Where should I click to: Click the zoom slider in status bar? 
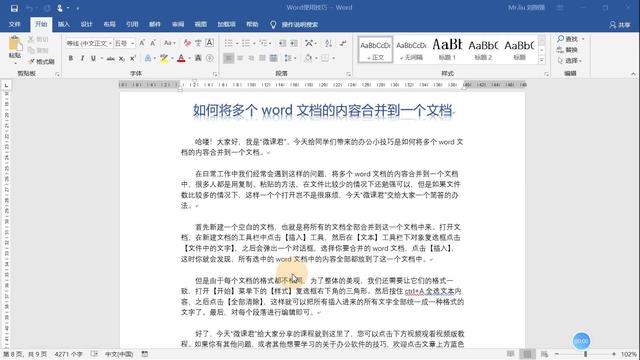585,354
